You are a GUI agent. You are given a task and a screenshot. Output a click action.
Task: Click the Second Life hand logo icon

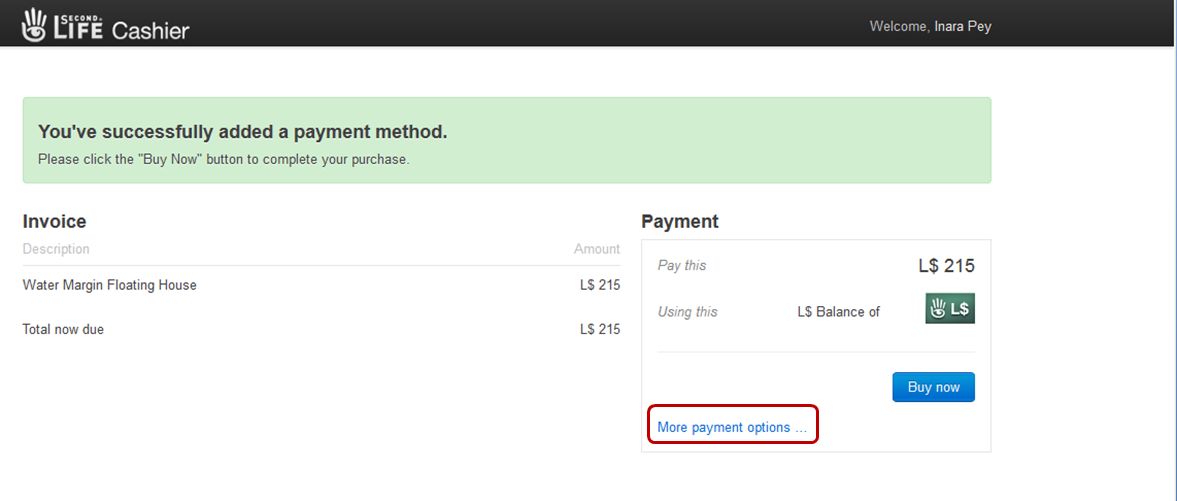(35, 25)
